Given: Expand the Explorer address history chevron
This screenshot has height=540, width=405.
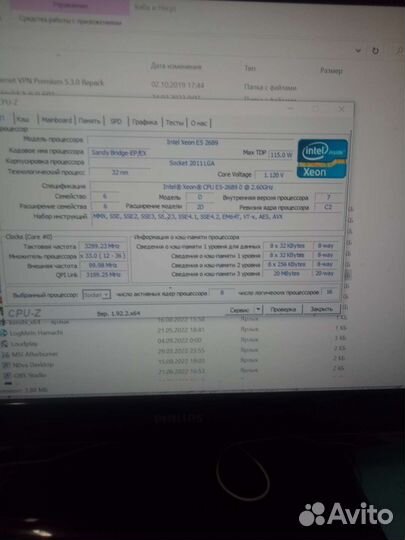Looking at the screenshot, I should (358, 51).
